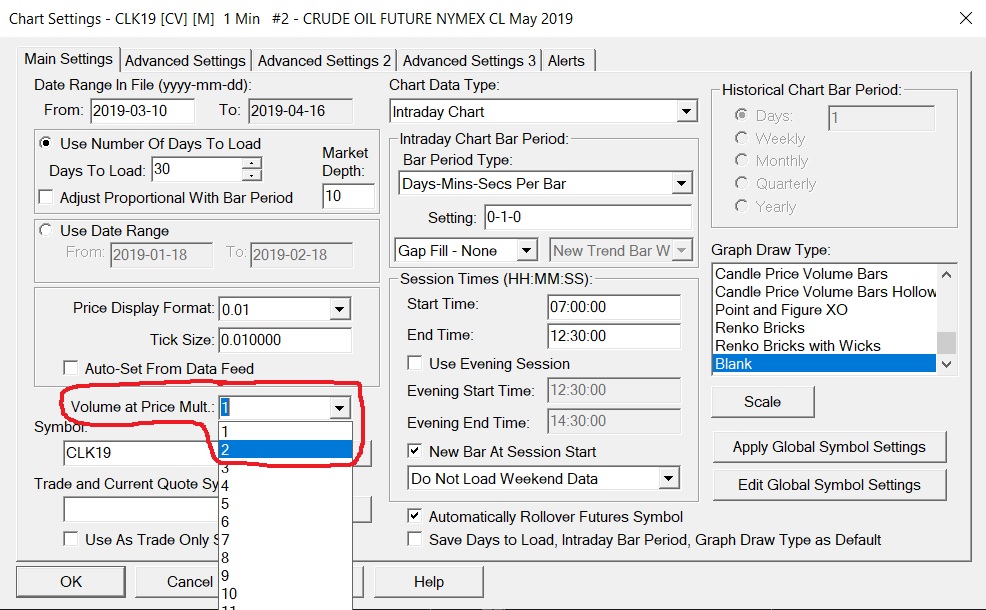This screenshot has height=610, width=986.
Task: Open the Advanced Settings 2 tab
Action: 324,61
